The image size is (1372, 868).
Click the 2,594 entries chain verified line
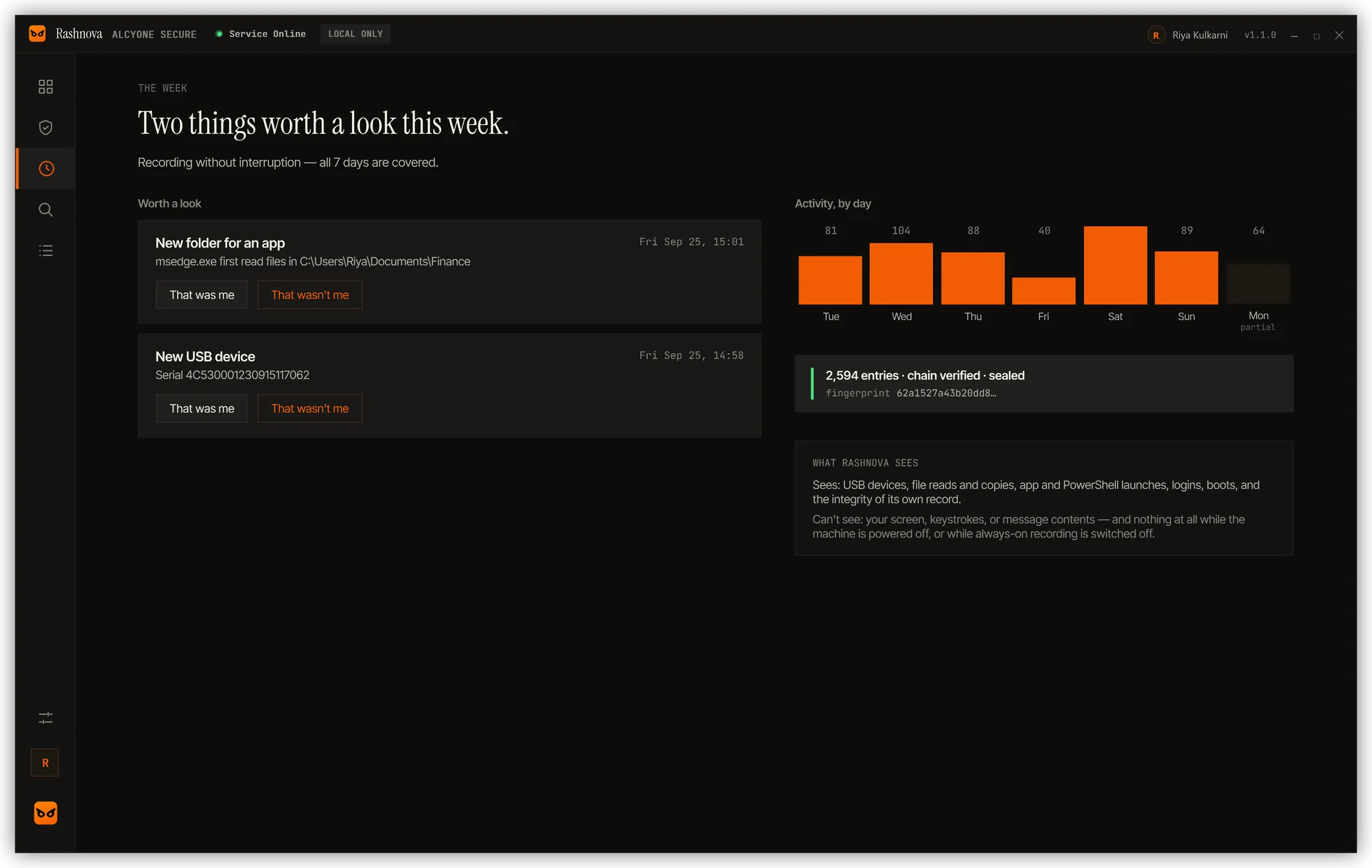pos(925,376)
